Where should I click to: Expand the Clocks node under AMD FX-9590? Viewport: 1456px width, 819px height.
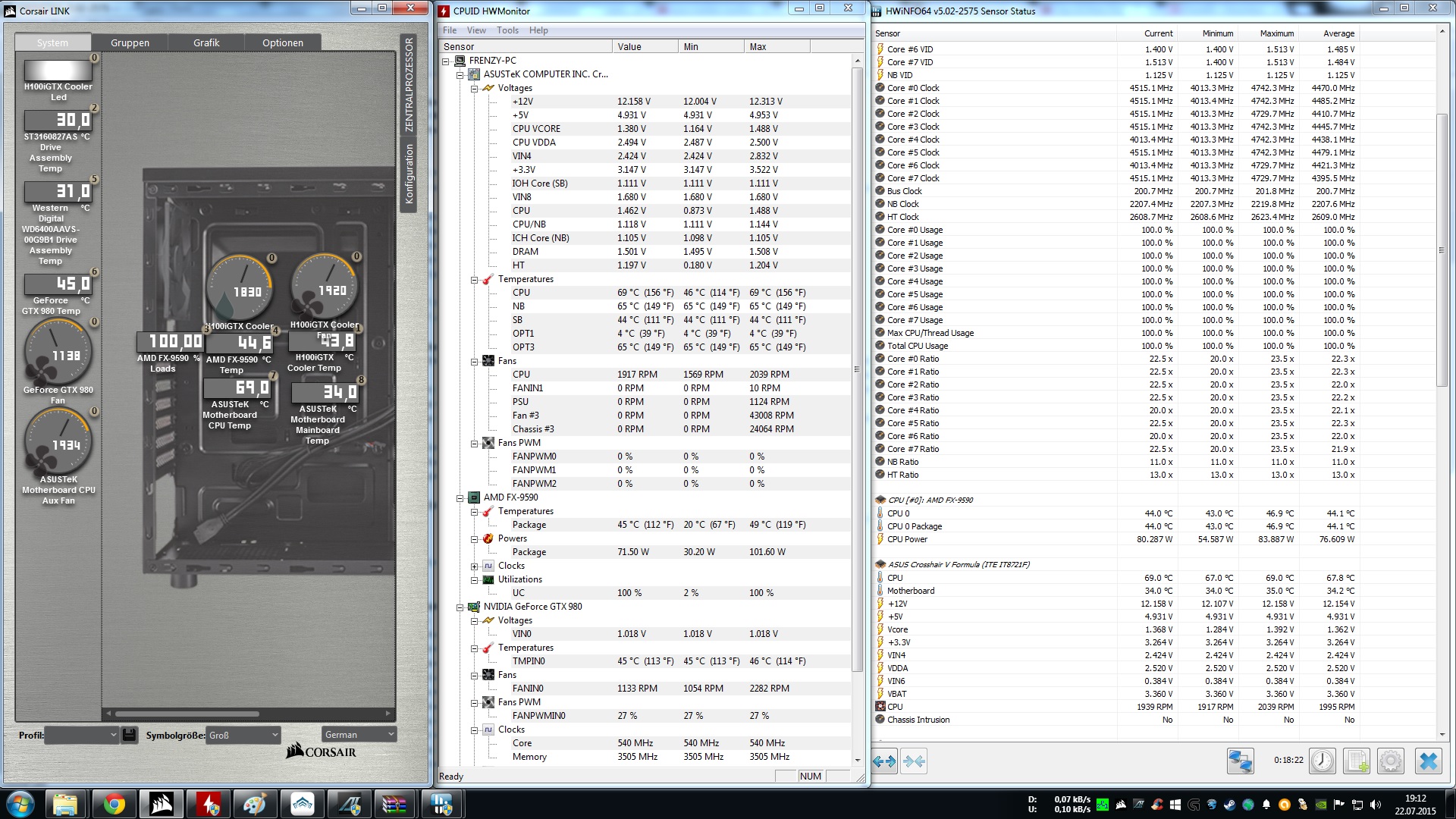(x=475, y=566)
